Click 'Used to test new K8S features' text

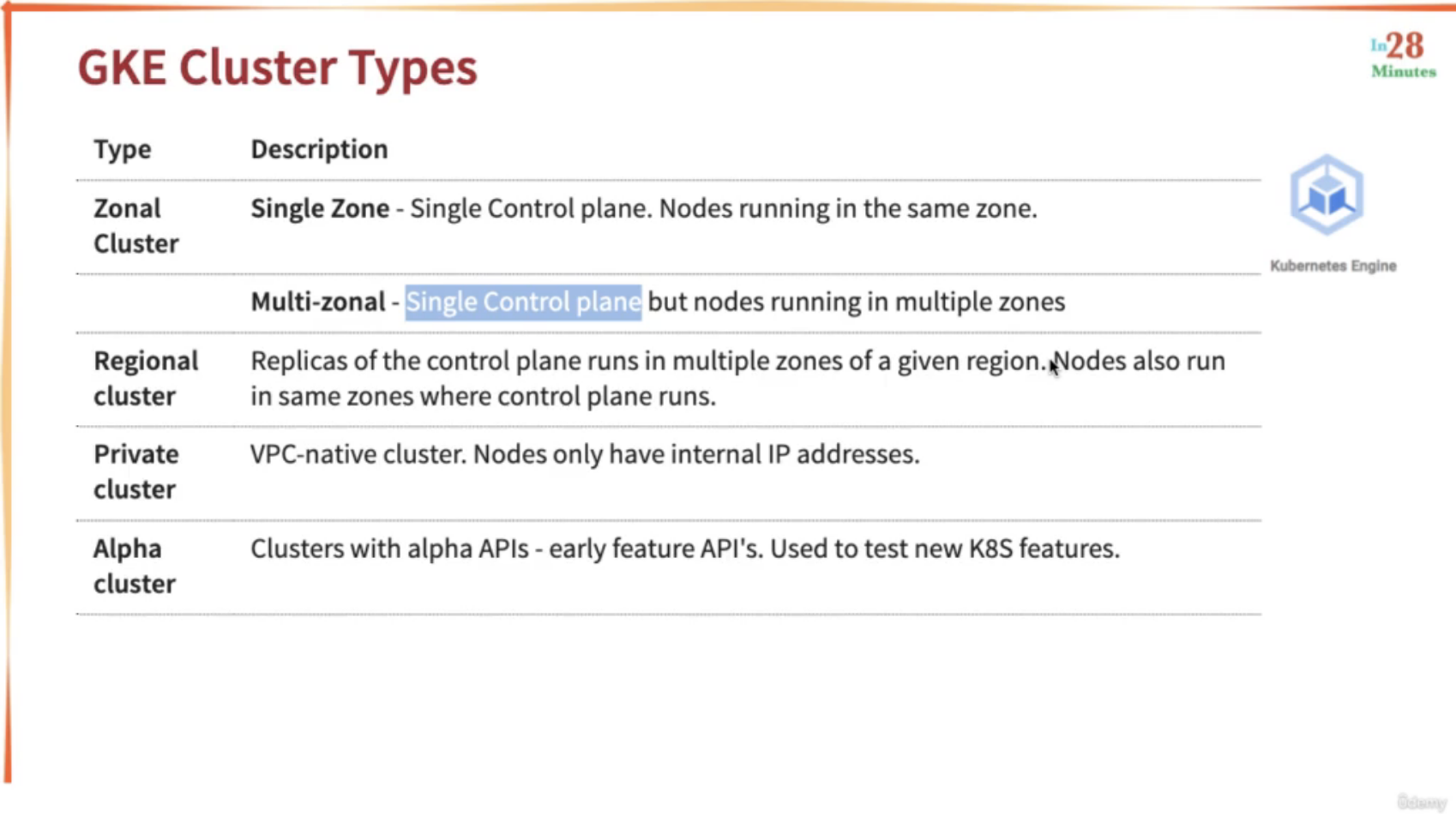click(x=945, y=548)
